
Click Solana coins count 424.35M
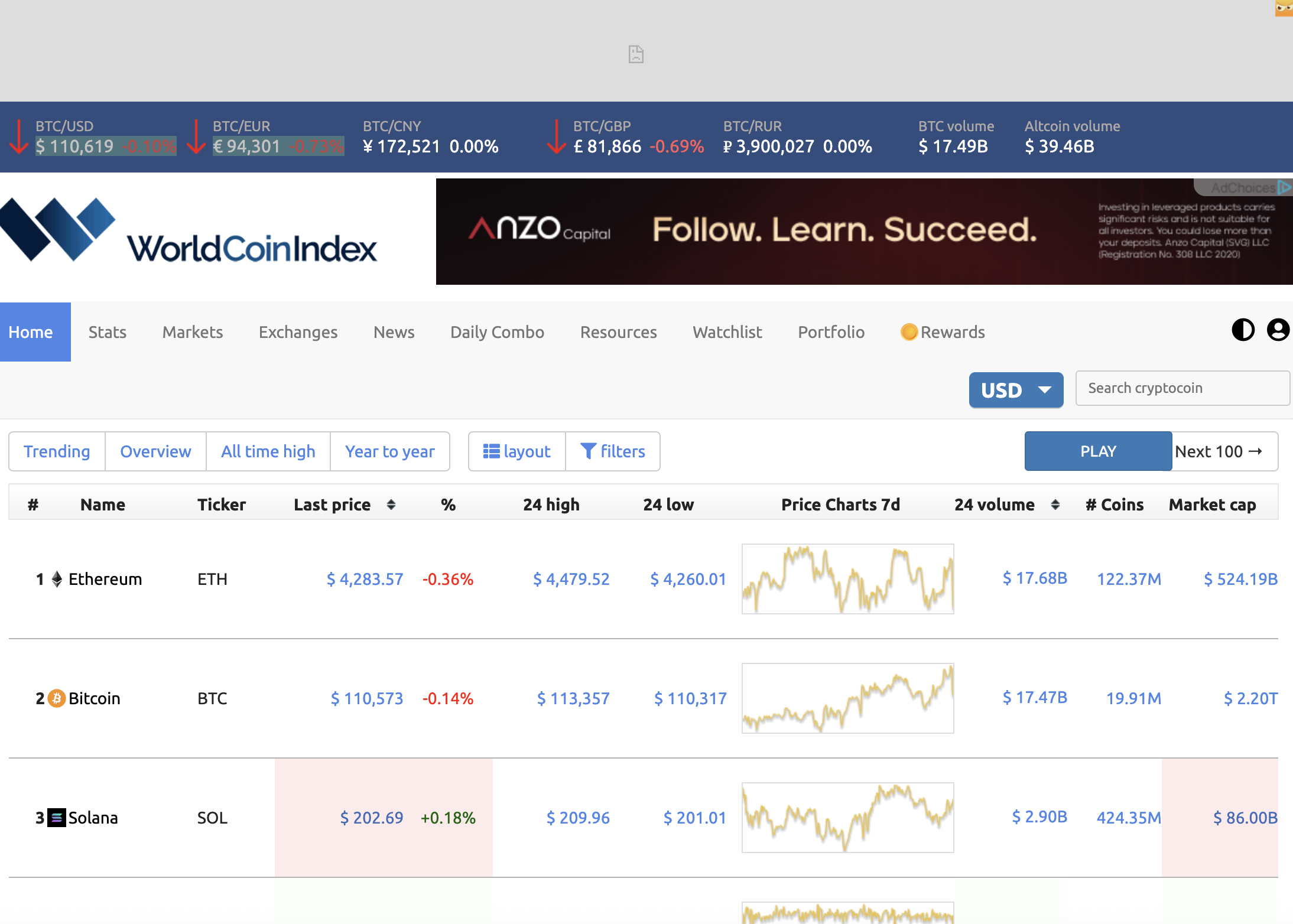pos(1129,818)
